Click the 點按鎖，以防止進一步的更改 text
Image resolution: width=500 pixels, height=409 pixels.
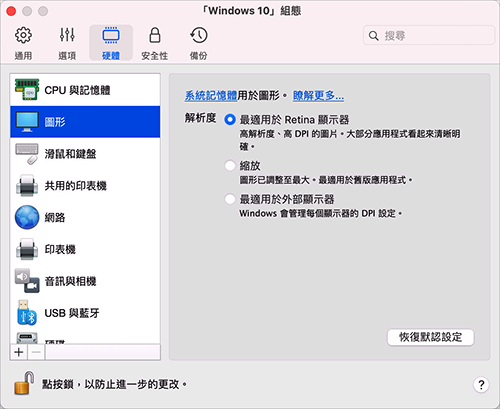[x=114, y=384]
